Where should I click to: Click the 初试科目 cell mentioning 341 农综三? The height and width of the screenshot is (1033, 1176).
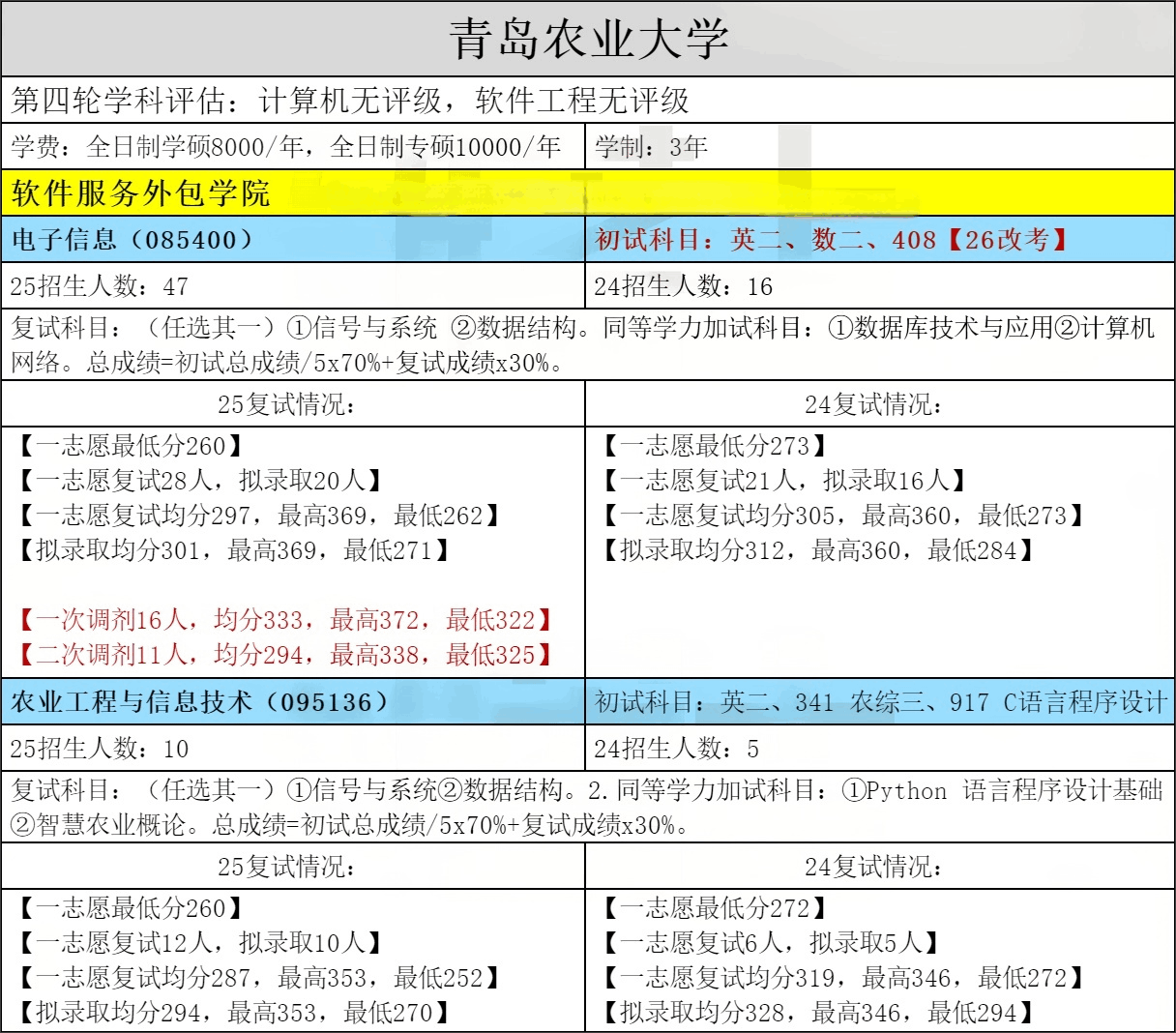tap(880, 702)
